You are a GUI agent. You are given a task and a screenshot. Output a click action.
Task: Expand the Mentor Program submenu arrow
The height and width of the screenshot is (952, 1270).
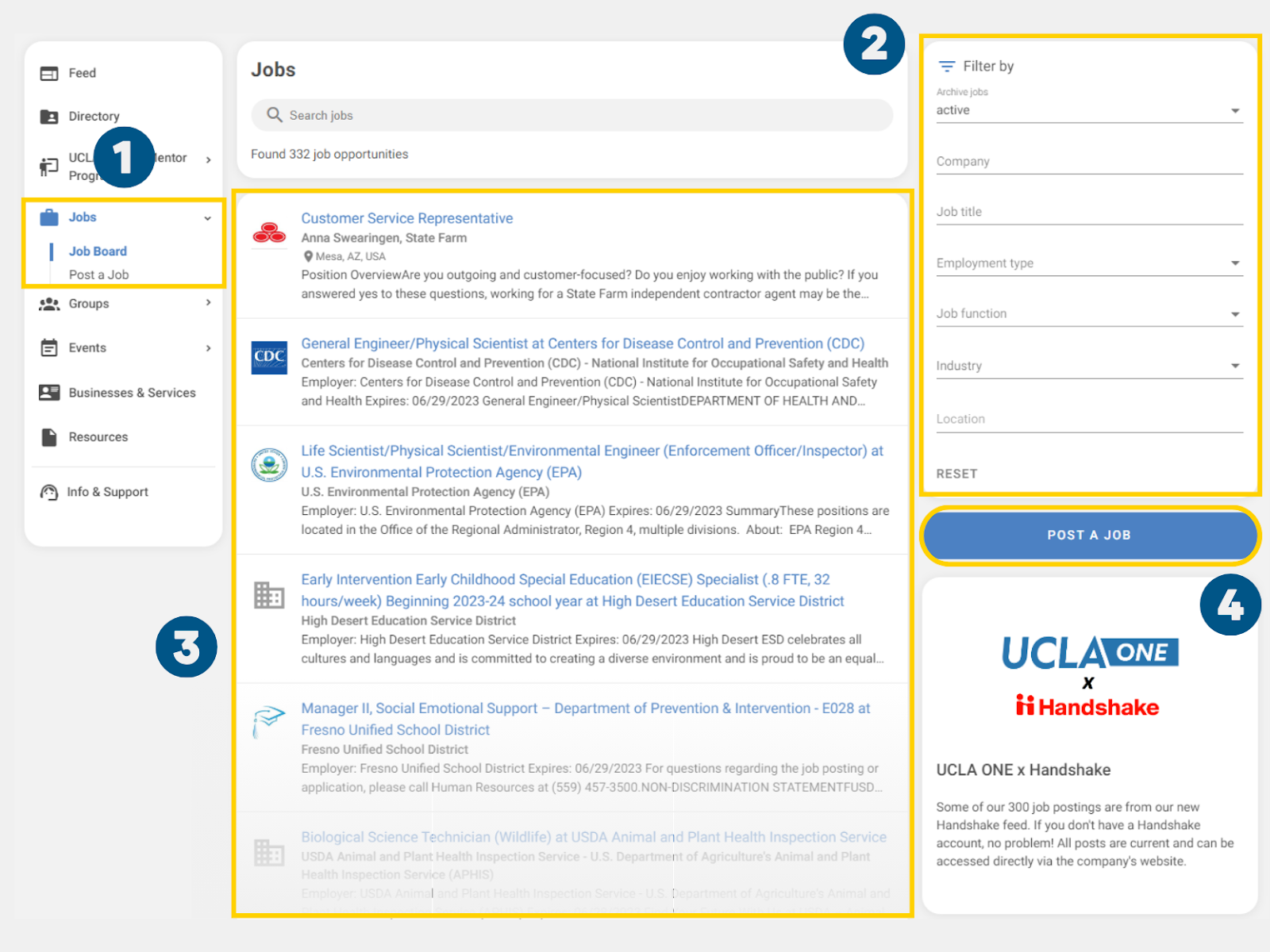[x=208, y=159]
